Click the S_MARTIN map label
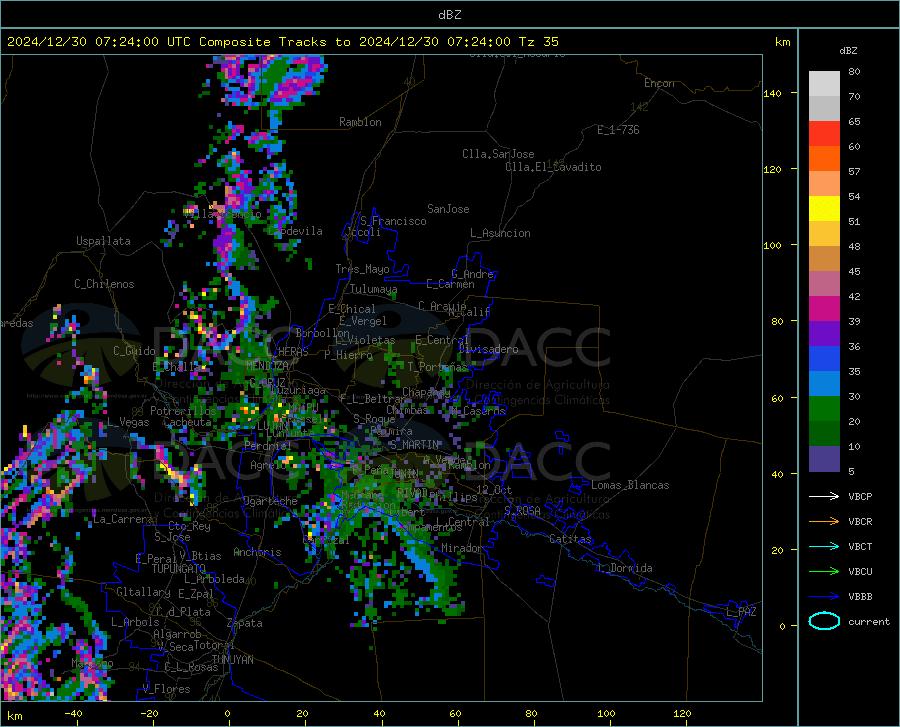The width and height of the screenshot is (900, 727). [414, 445]
